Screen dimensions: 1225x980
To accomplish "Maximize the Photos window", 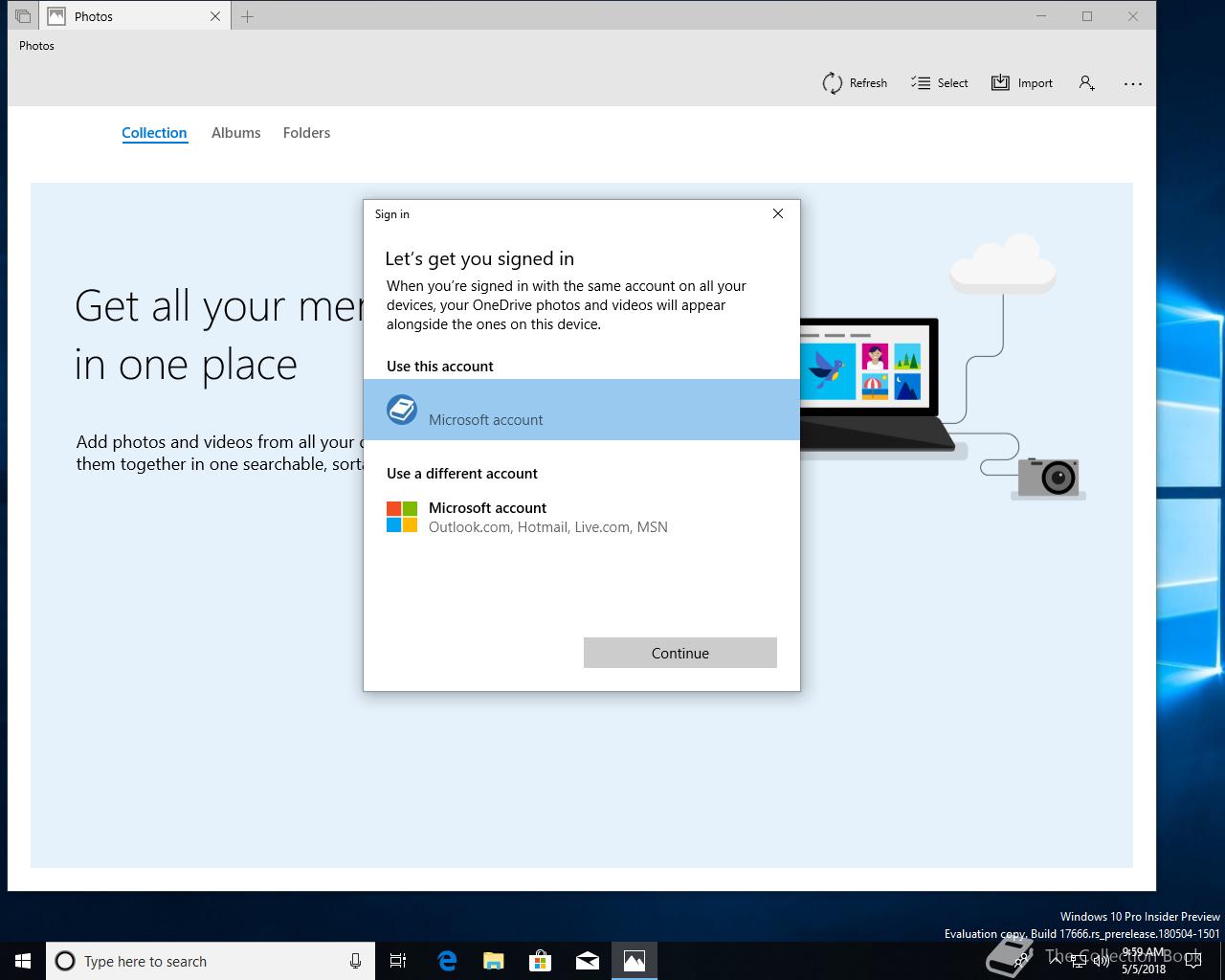I will click(x=1087, y=16).
